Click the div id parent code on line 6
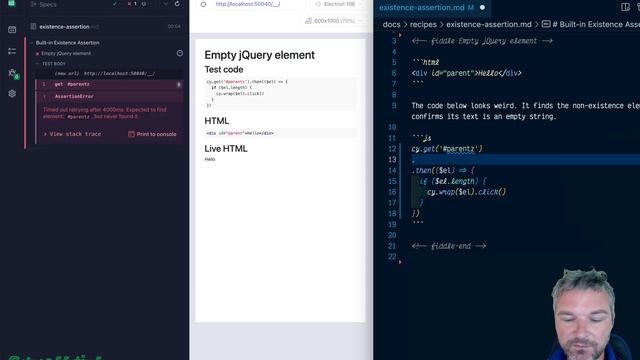The width and height of the screenshot is (640, 360). [467, 73]
